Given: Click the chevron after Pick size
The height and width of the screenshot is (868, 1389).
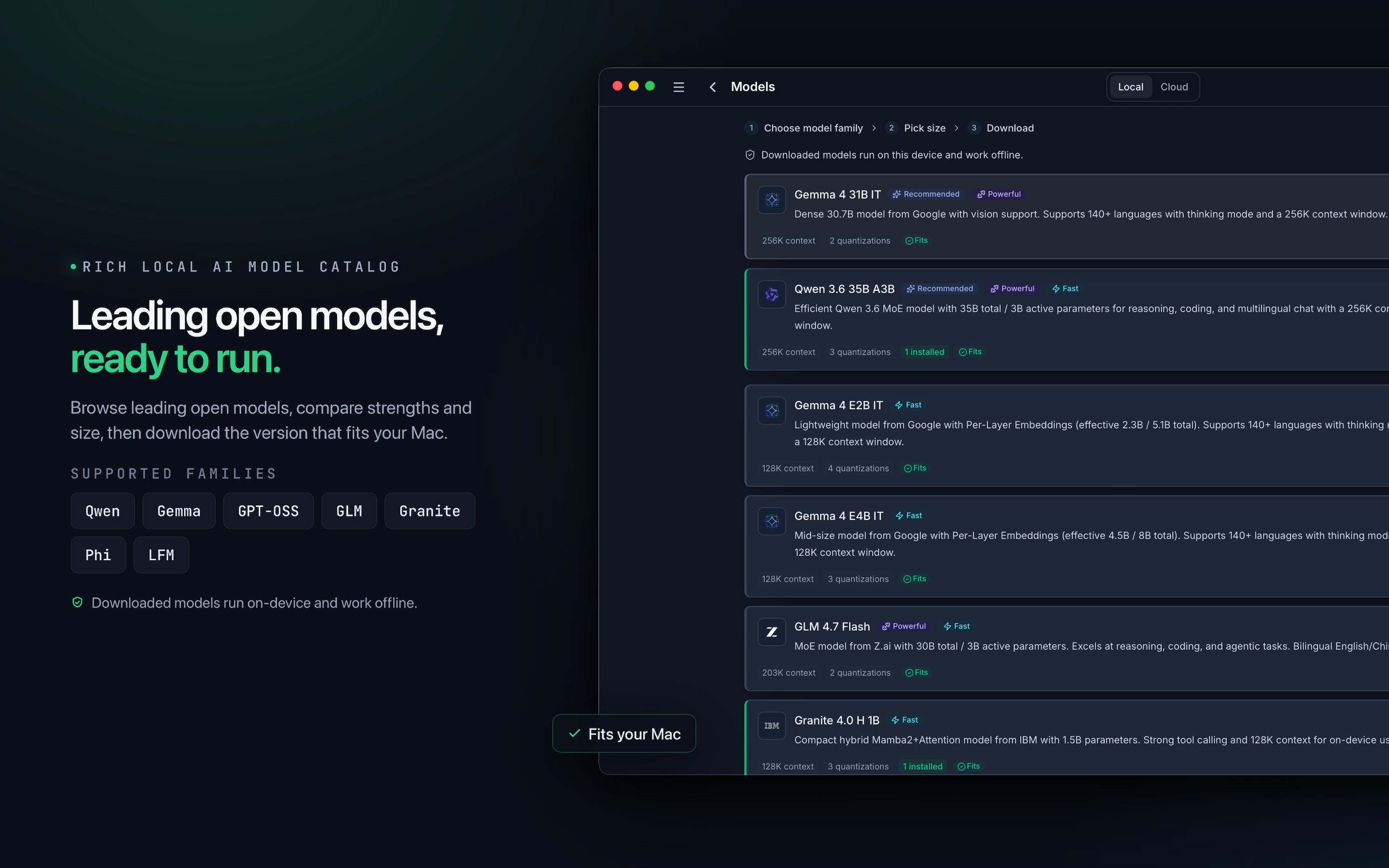Looking at the screenshot, I should [x=956, y=128].
